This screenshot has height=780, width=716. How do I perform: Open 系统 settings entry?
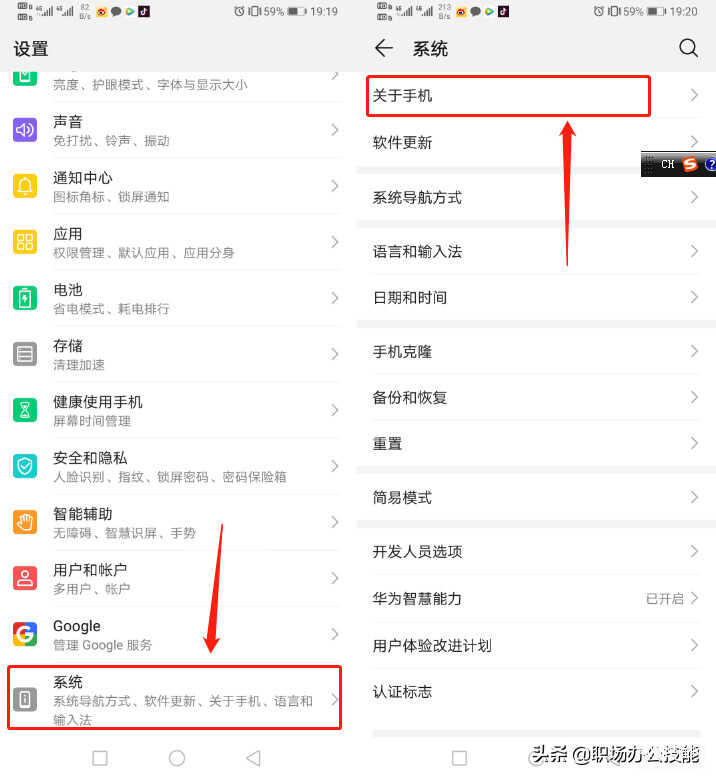click(x=175, y=698)
